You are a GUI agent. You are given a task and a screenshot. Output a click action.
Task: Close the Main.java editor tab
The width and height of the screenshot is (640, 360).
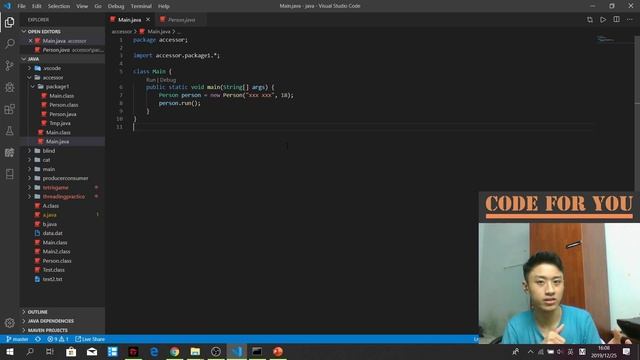148,20
